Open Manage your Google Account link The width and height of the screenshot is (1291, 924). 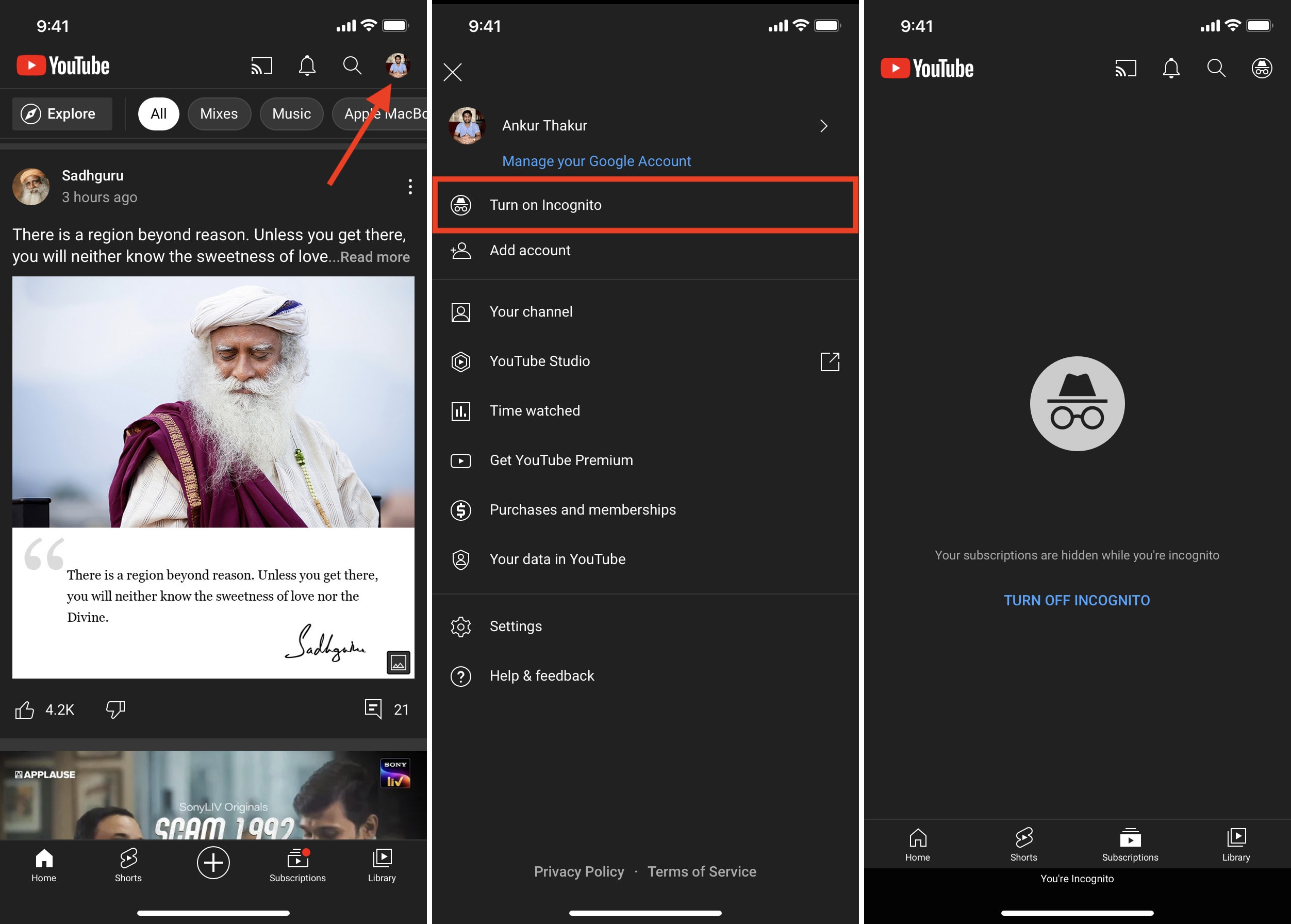click(x=597, y=161)
